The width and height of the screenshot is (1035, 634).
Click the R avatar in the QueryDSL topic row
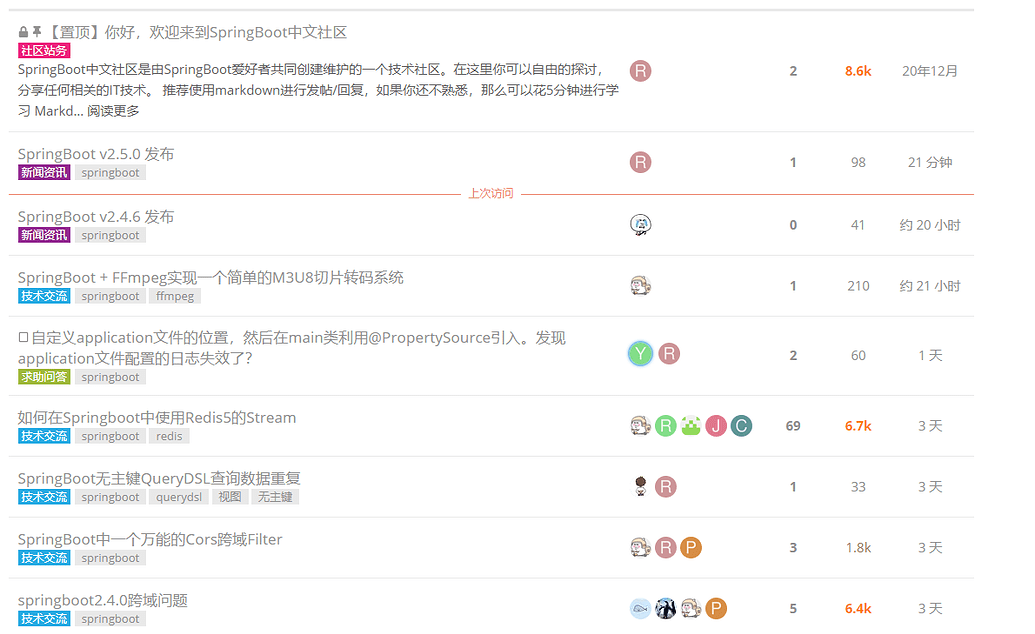[x=666, y=487]
